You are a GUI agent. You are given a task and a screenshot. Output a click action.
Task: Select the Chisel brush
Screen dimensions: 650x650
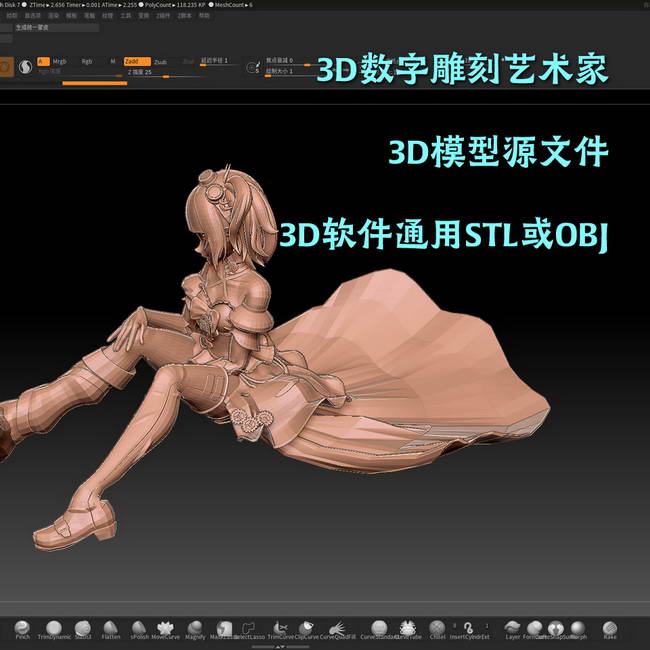(437, 629)
